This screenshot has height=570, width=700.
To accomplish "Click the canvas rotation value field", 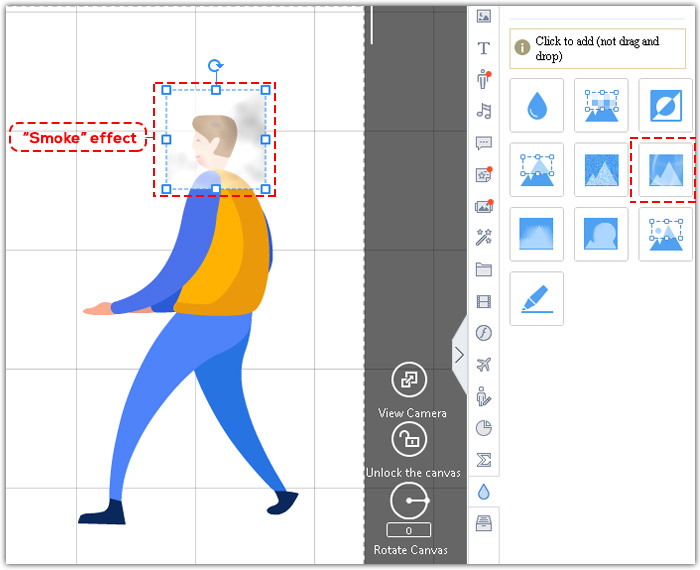I will point(408,530).
